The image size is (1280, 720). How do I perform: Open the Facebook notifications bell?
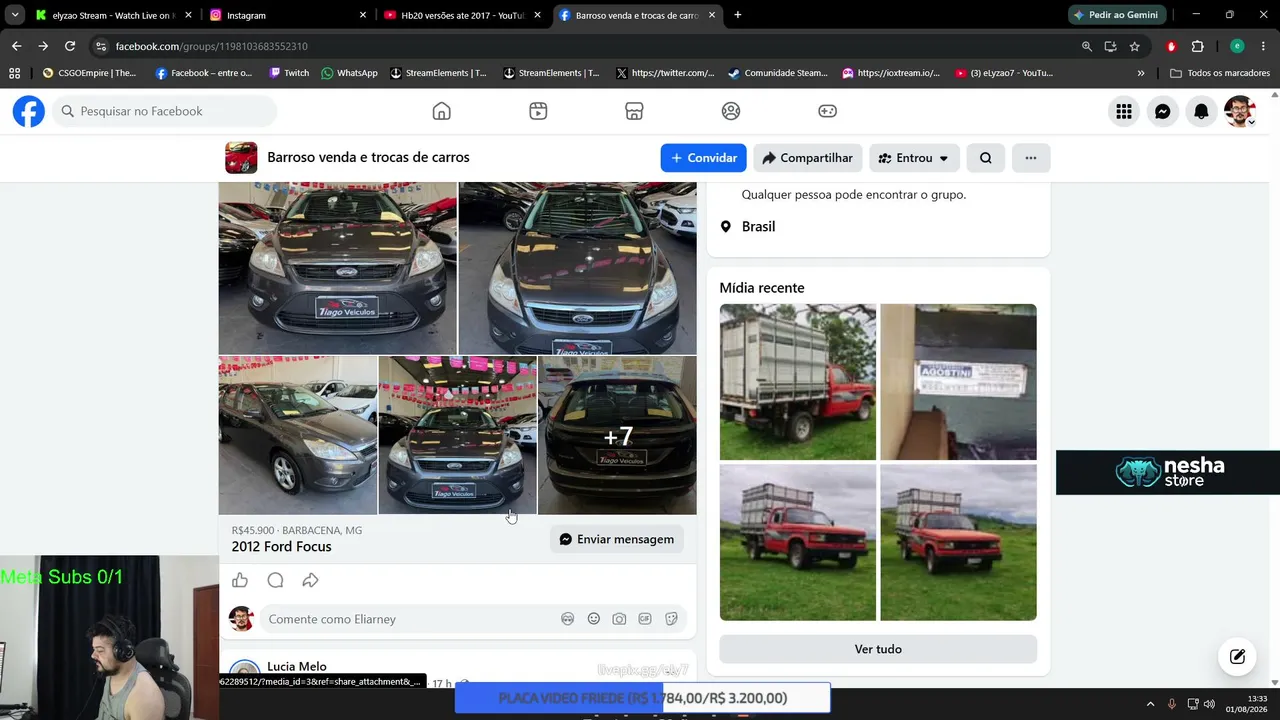pos(1201,112)
